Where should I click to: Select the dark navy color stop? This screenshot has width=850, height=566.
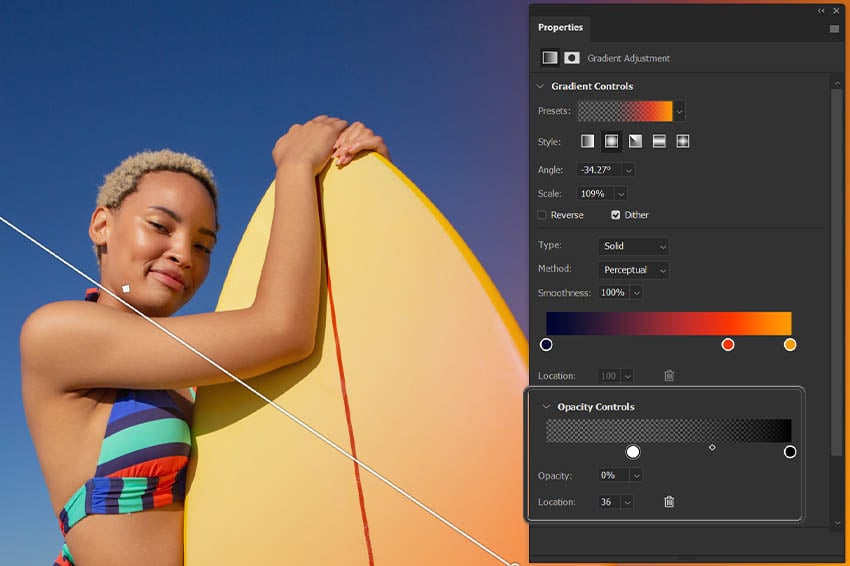[546, 344]
